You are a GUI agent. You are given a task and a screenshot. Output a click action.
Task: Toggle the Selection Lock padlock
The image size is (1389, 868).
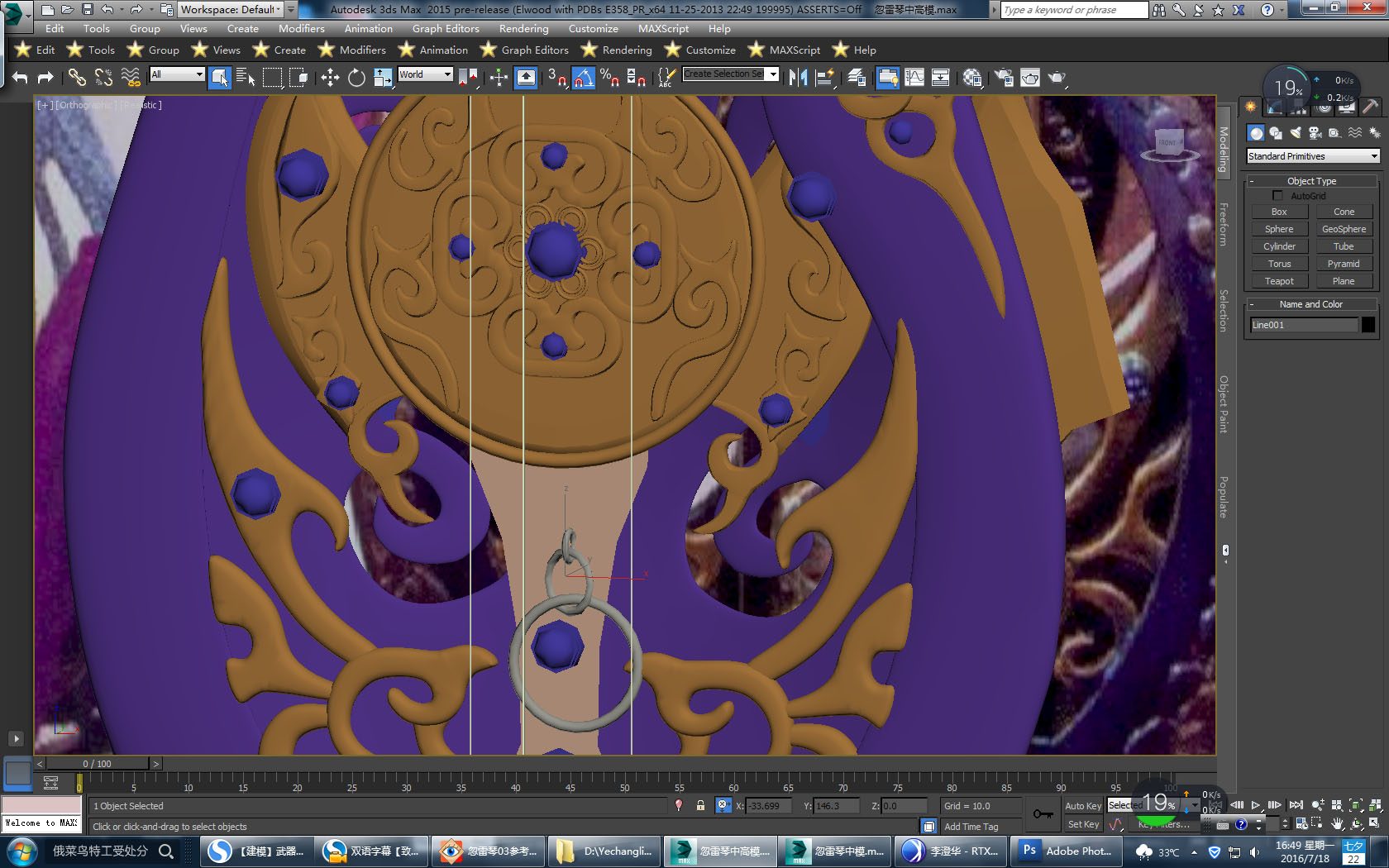pyautogui.click(x=700, y=805)
